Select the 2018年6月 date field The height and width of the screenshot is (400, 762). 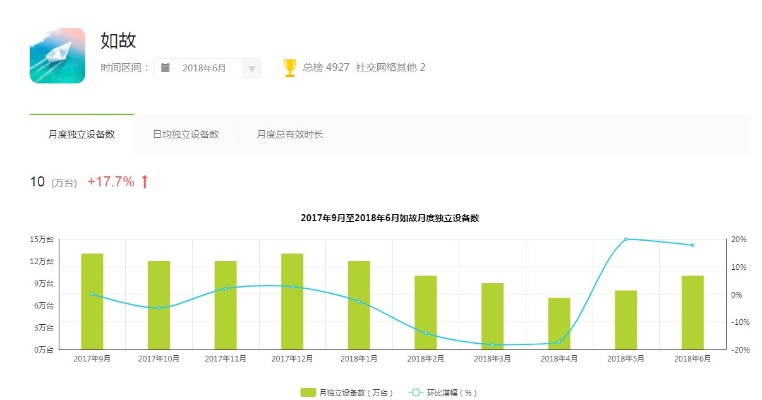click(204, 68)
